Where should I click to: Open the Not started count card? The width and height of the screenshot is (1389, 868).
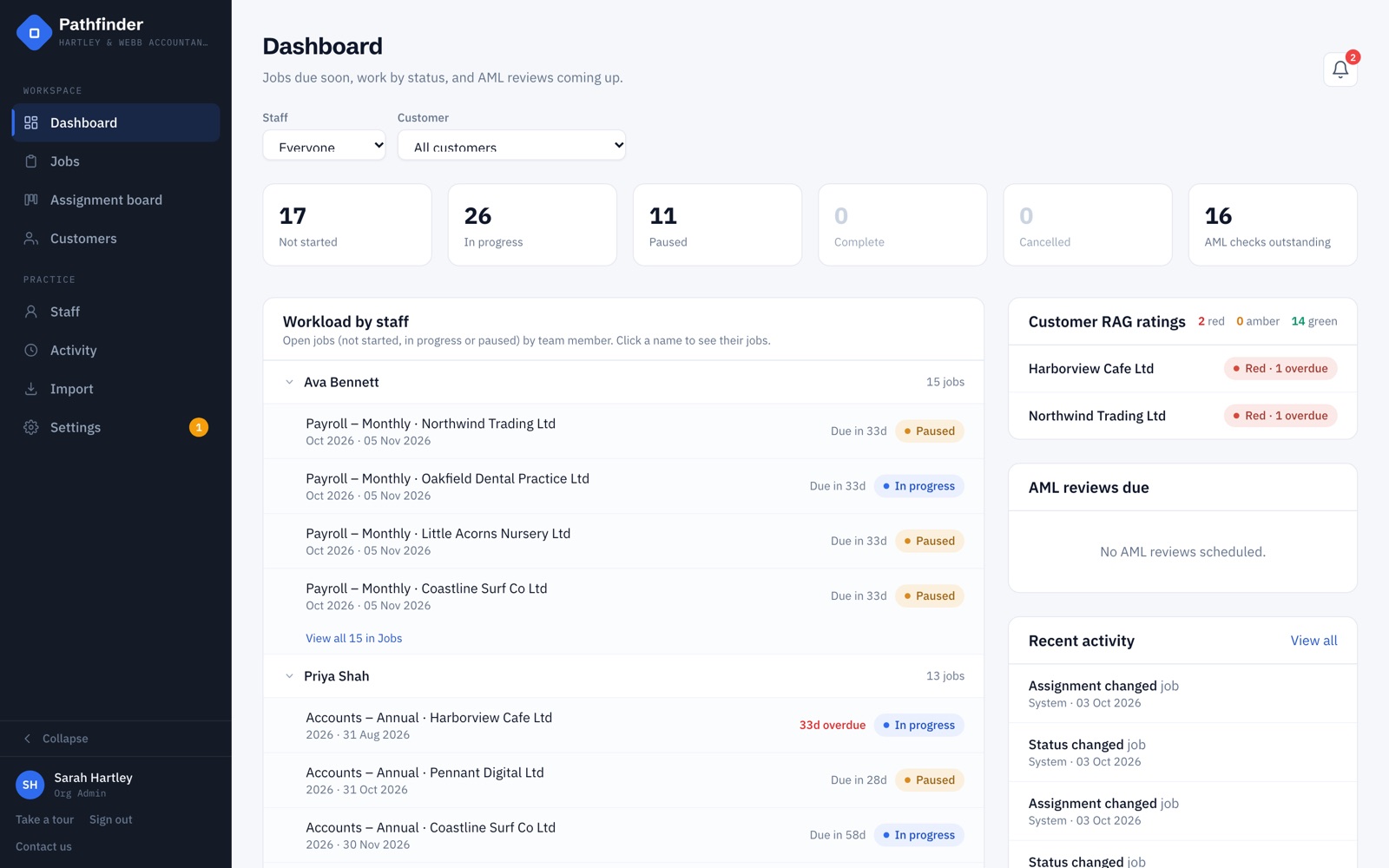347,225
